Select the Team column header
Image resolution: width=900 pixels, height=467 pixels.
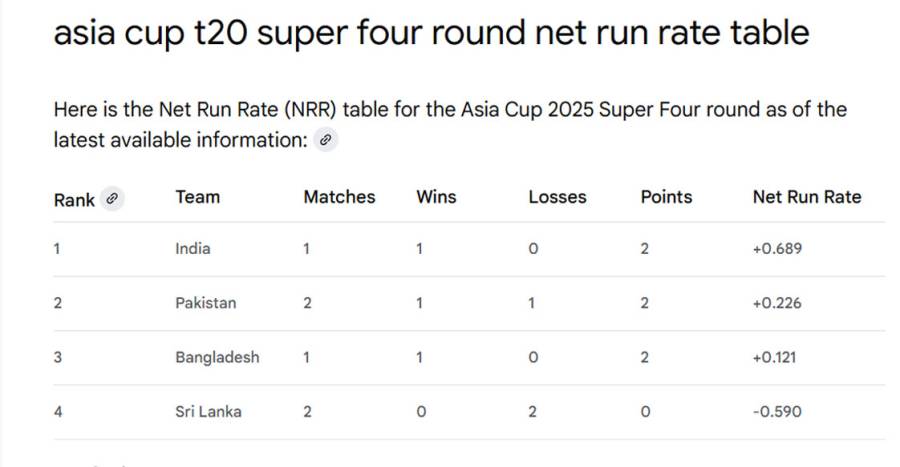point(197,197)
